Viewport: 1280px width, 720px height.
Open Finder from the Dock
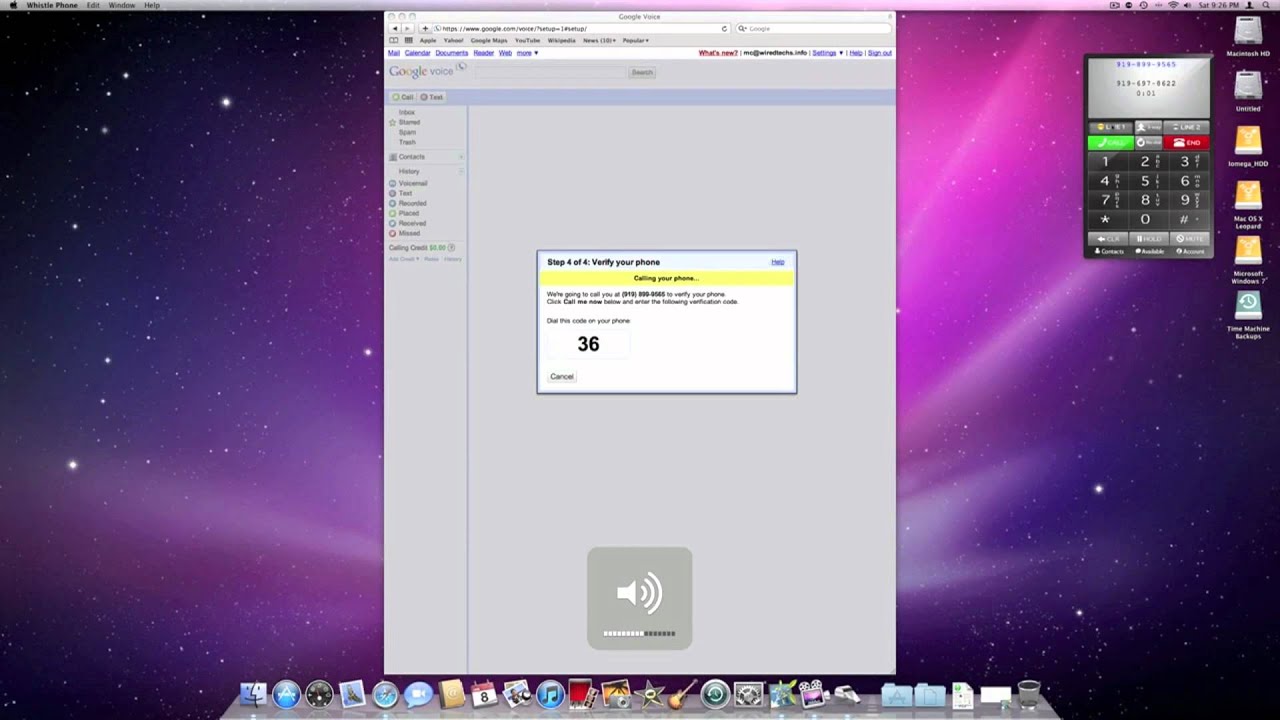254,693
